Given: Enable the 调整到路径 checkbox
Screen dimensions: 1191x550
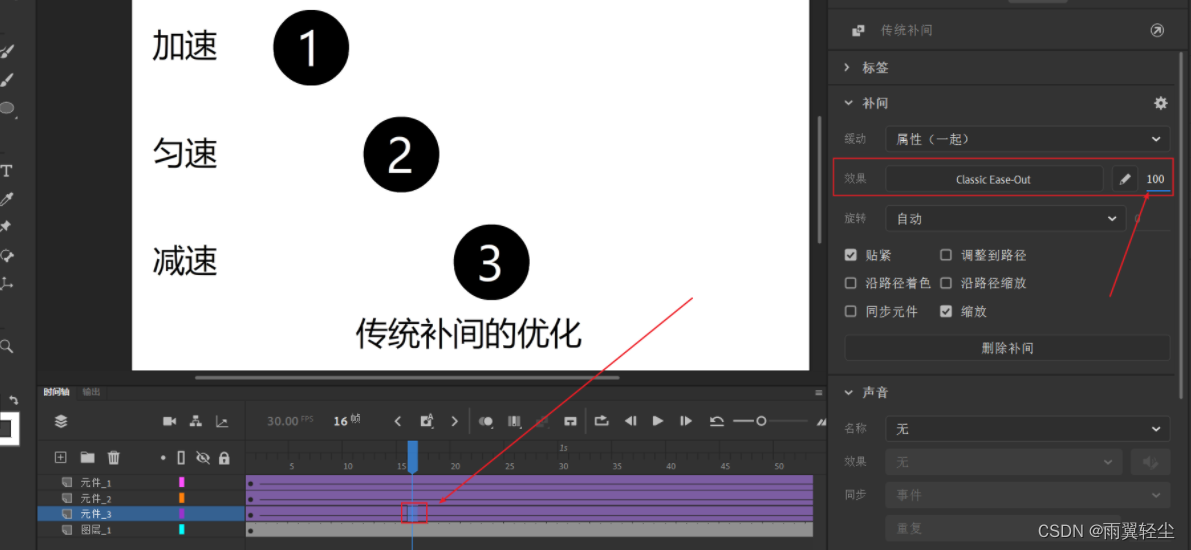Looking at the screenshot, I should 946,254.
